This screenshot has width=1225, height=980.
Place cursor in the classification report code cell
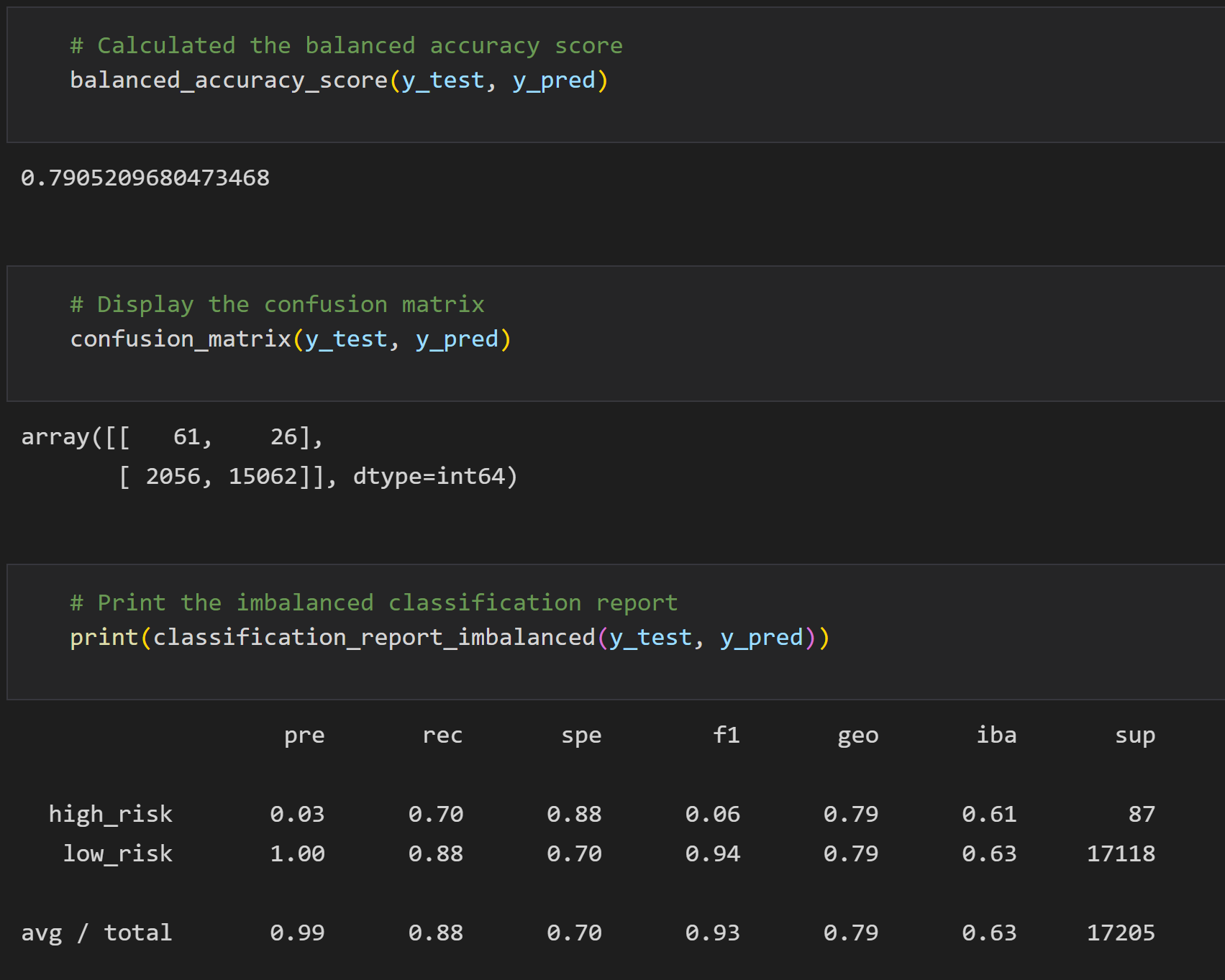tap(616, 632)
